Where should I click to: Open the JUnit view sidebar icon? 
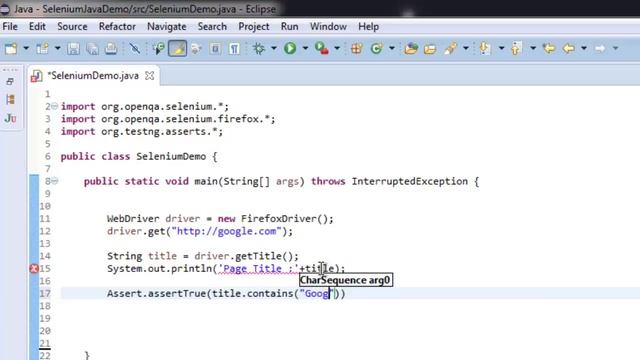coord(10,118)
